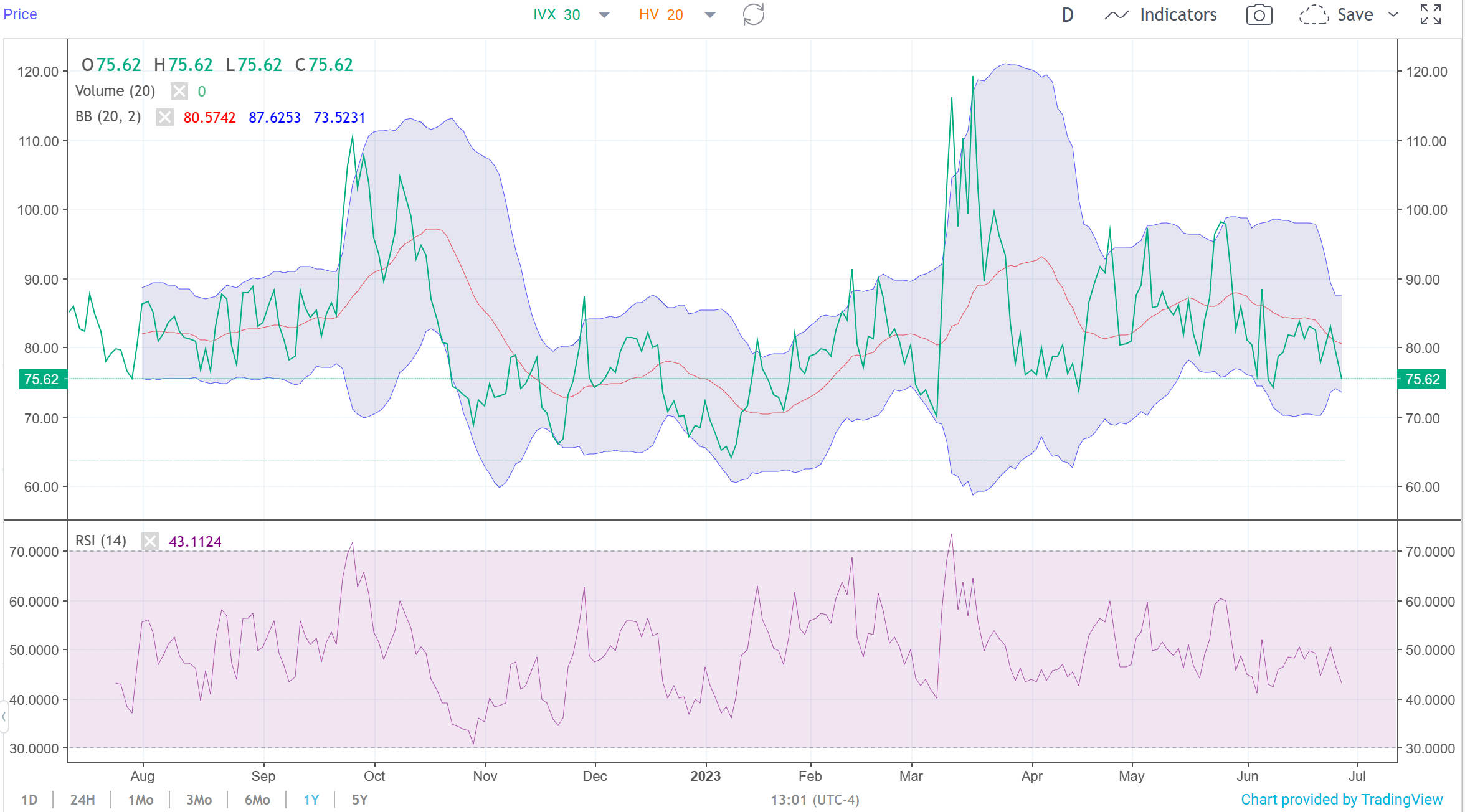
Task: Click the Volume (20) legend label
Action: tap(115, 91)
